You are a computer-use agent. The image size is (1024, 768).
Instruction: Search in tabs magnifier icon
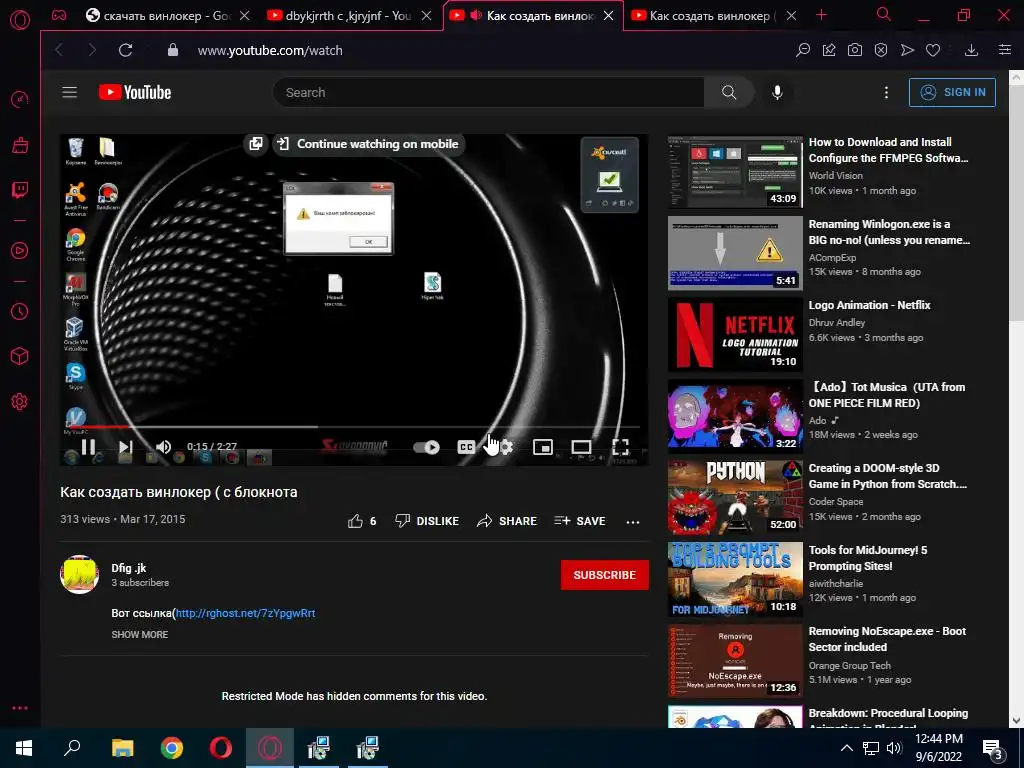(x=884, y=14)
